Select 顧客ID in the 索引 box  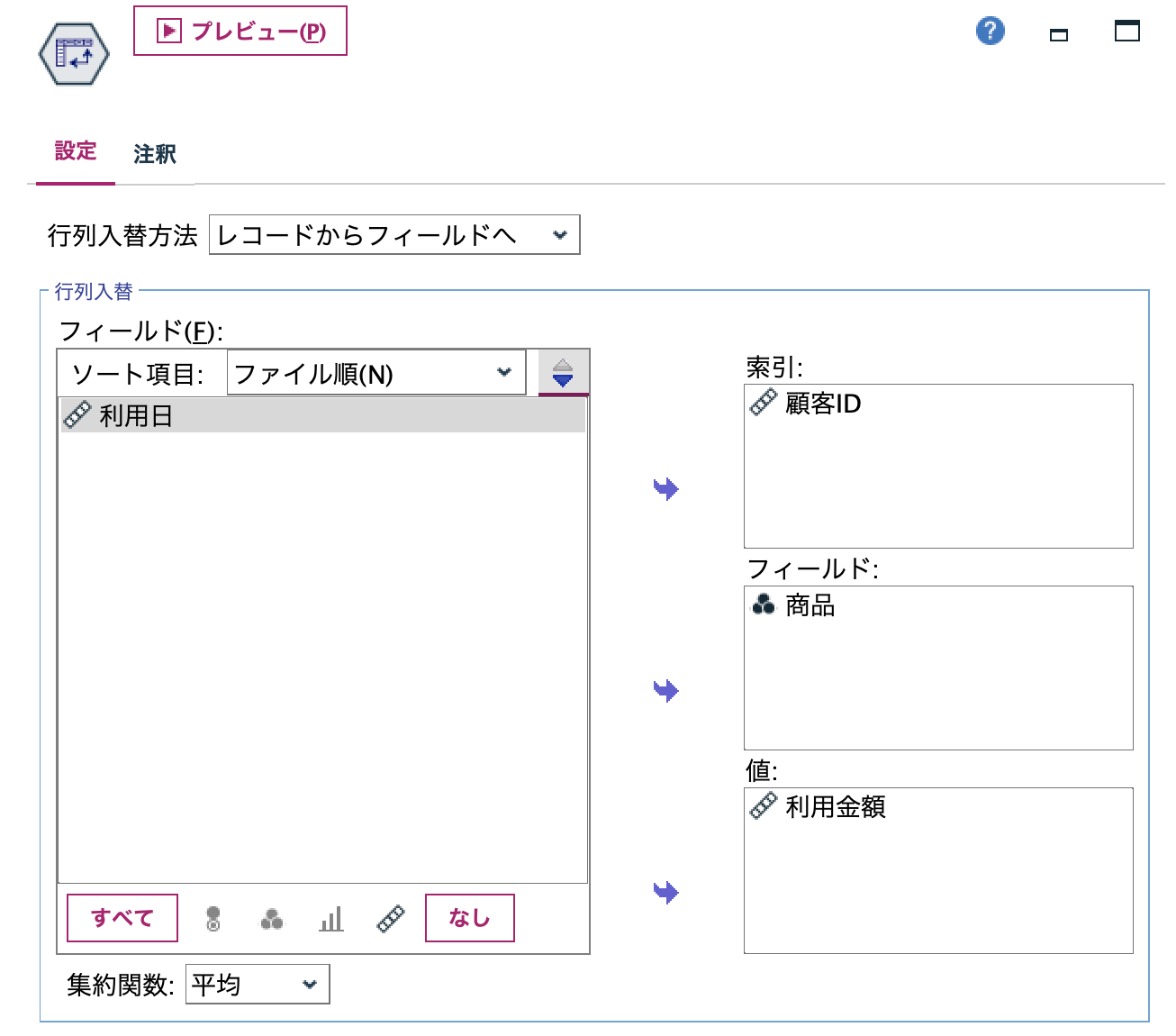tap(824, 404)
